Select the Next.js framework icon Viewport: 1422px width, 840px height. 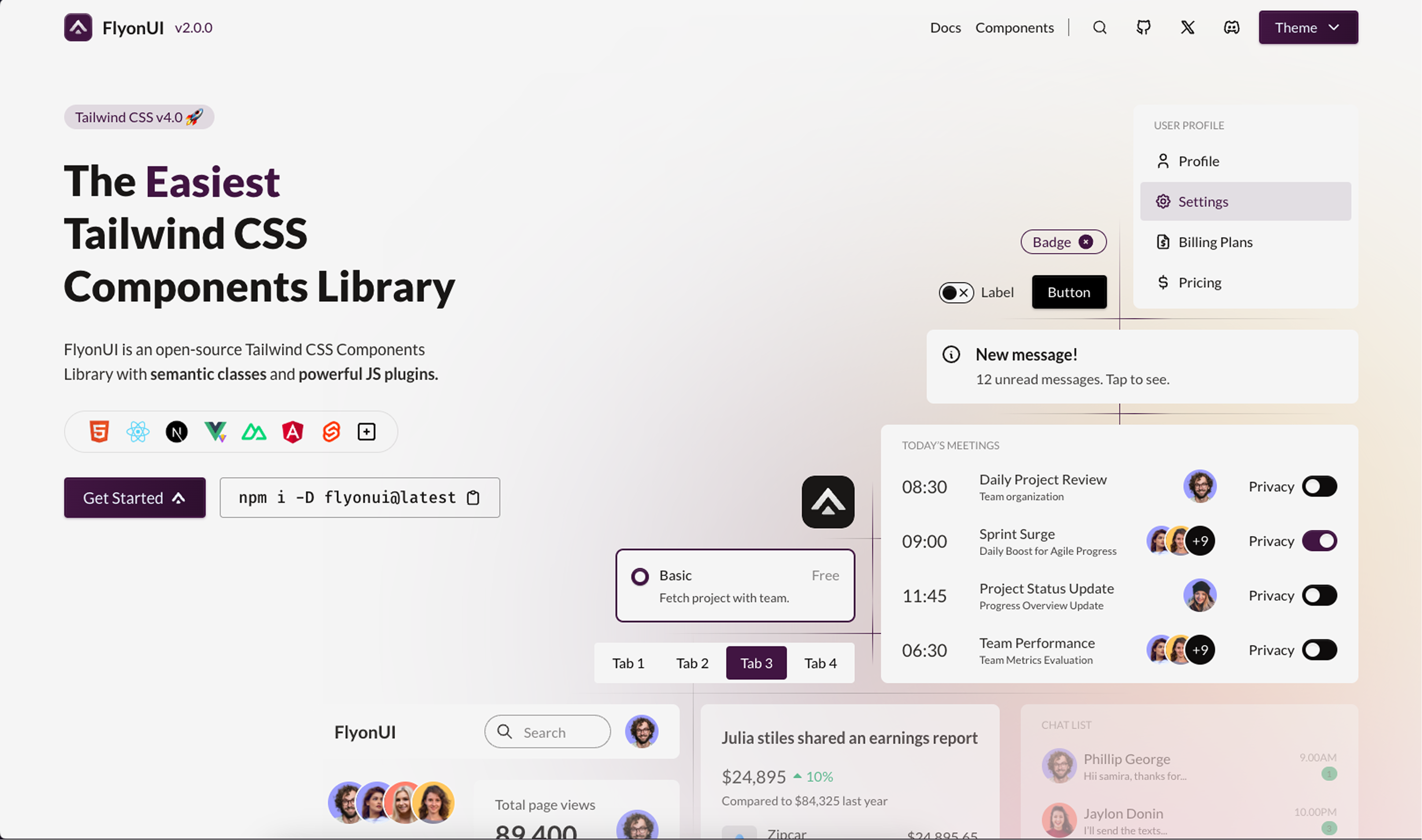[x=177, y=432]
